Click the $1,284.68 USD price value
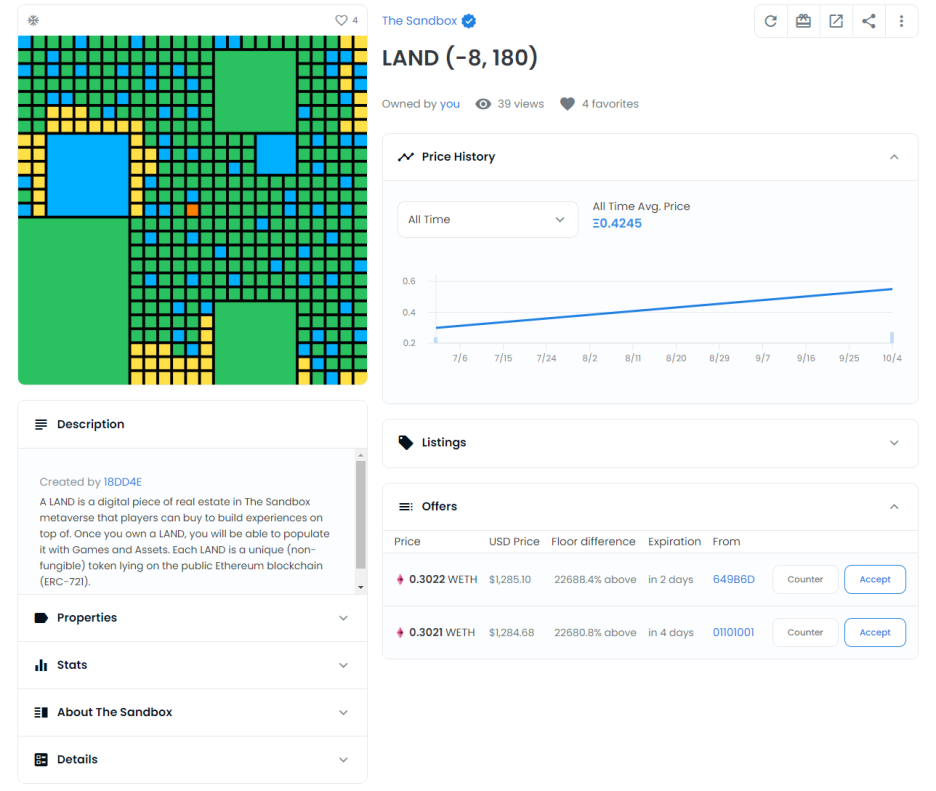This screenshot has width=936, height=791. 512,633
